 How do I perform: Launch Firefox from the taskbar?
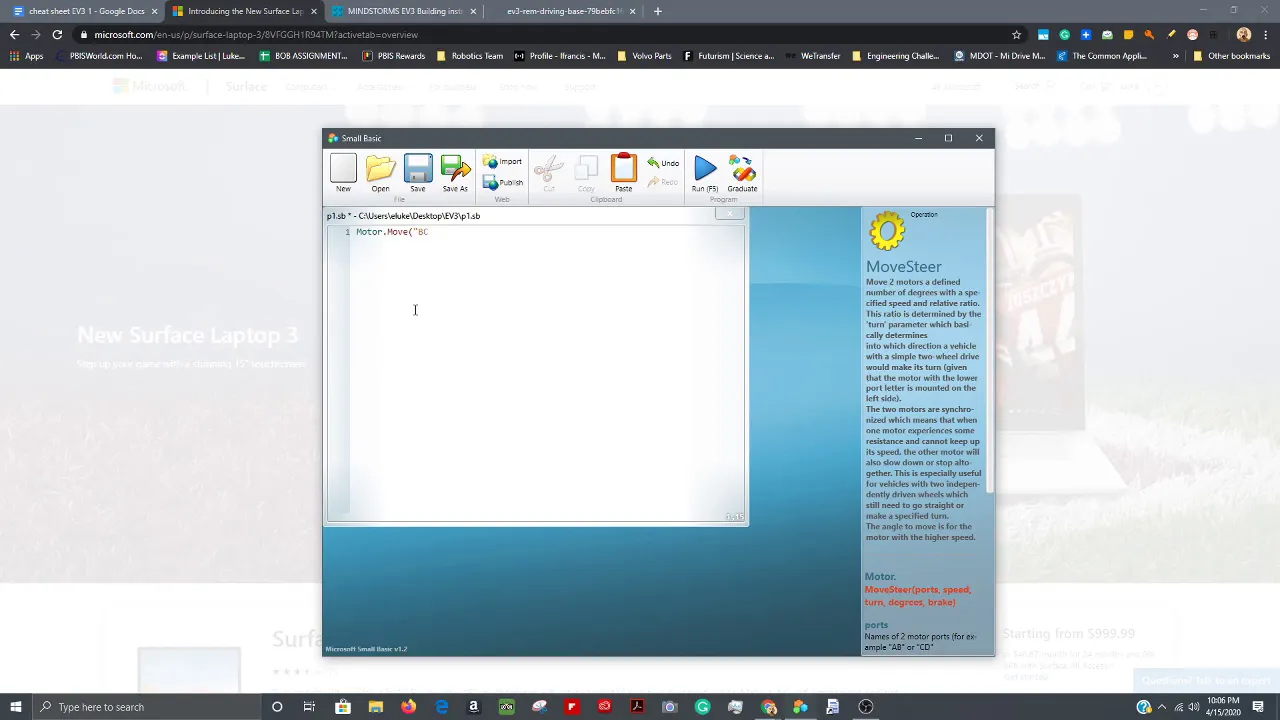click(408, 707)
